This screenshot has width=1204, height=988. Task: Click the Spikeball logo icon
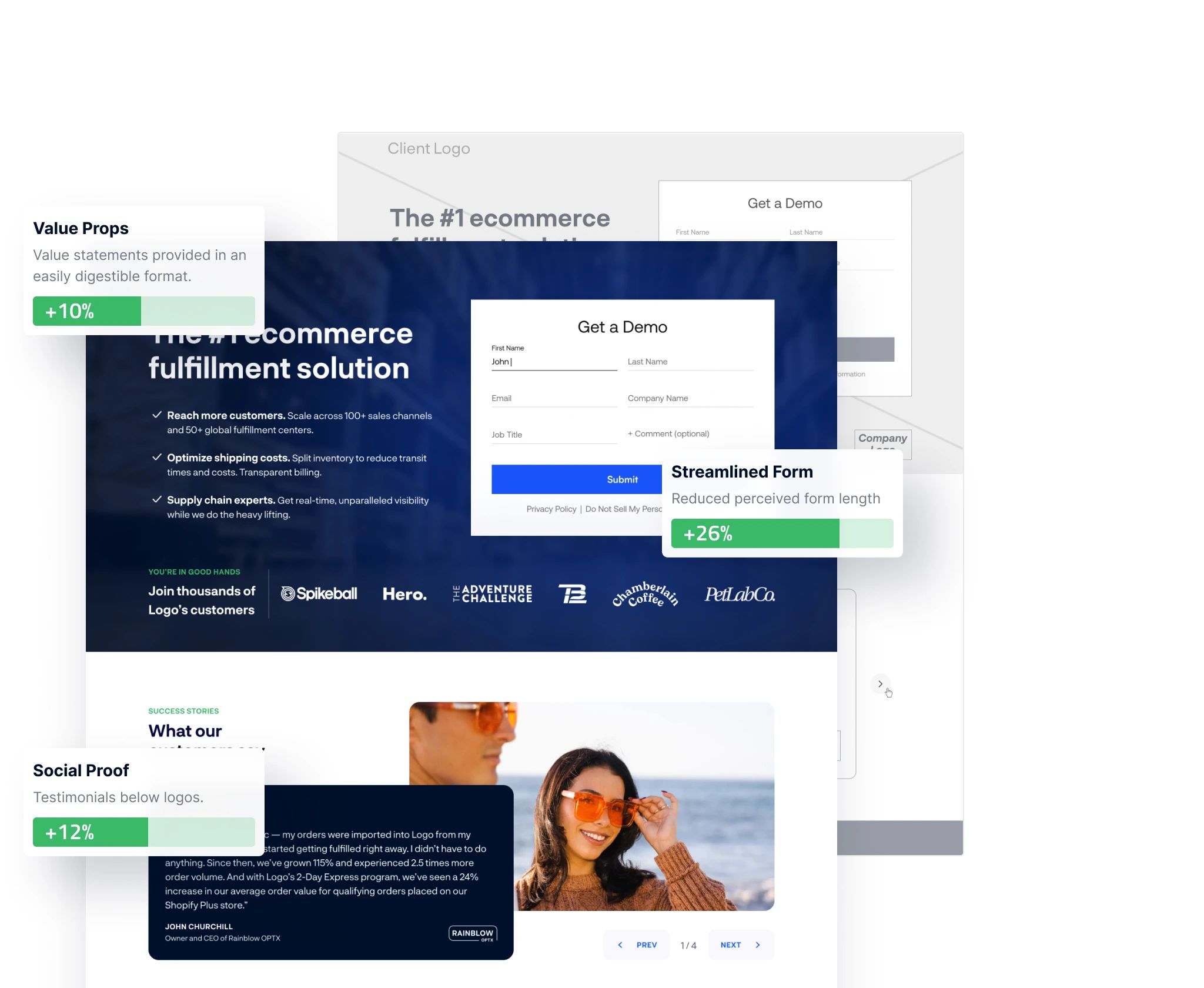[290, 593]
